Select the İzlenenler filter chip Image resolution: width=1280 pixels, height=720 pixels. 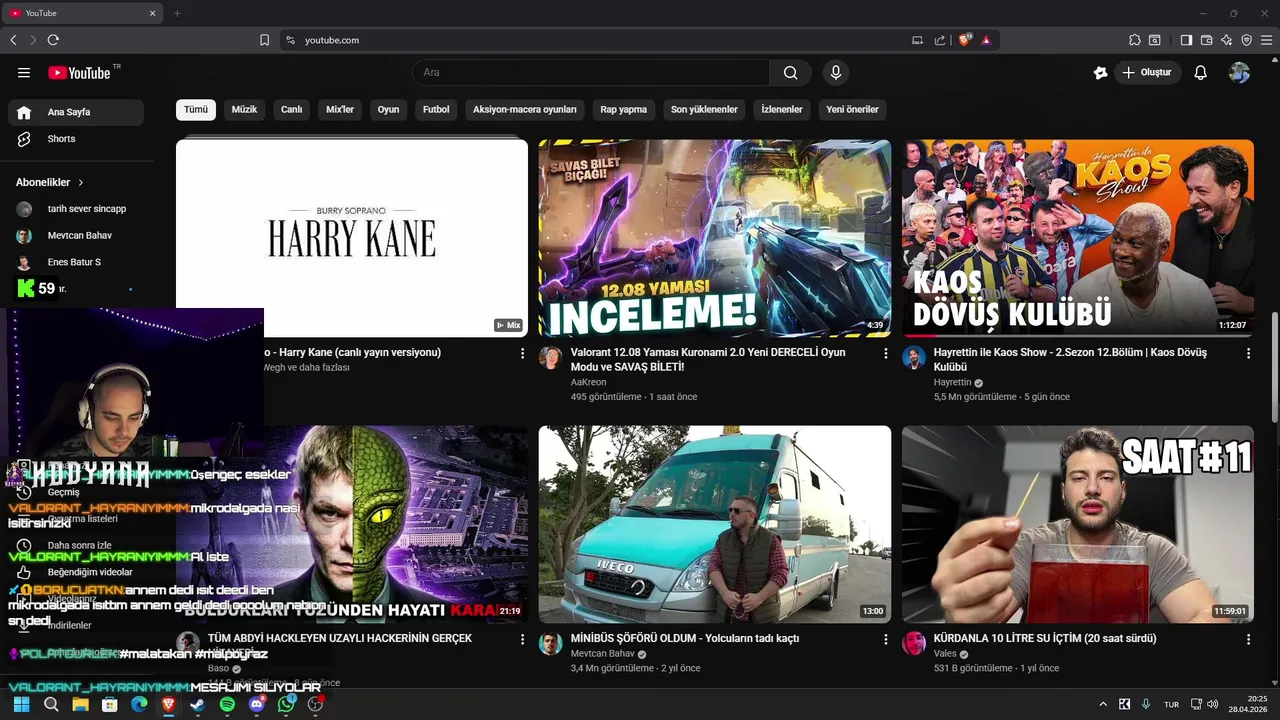[x=782, y=109]
